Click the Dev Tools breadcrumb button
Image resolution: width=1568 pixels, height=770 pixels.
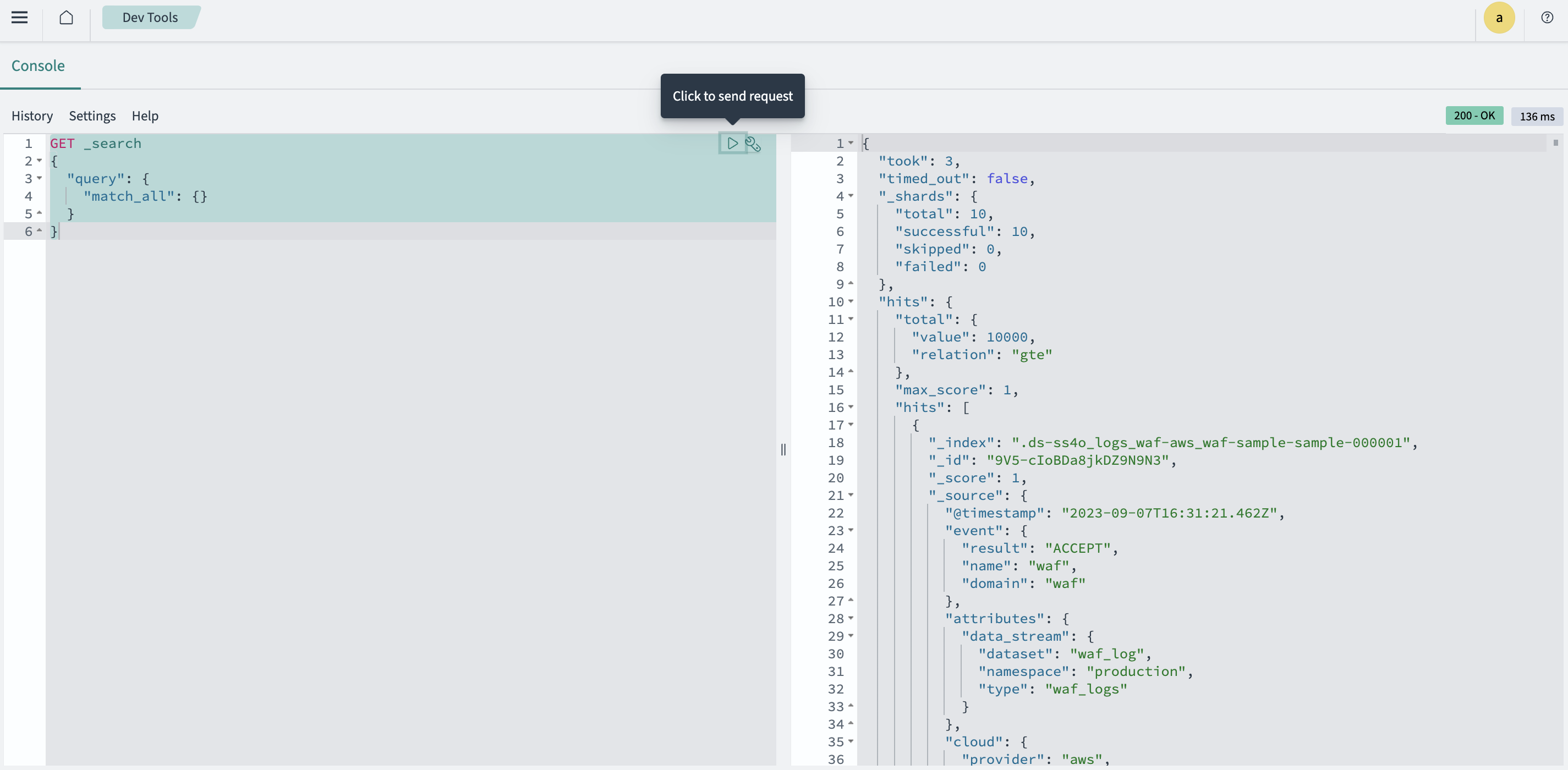tap(150, 17)
